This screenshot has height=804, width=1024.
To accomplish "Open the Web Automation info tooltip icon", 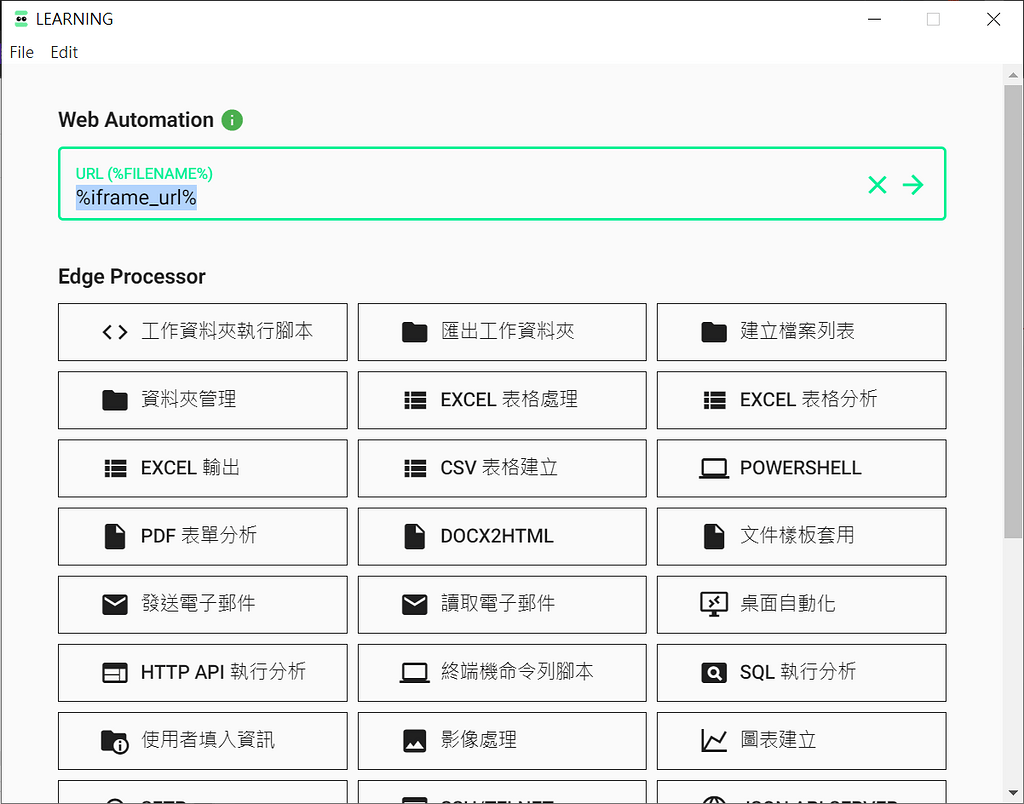I will [232, 120].
